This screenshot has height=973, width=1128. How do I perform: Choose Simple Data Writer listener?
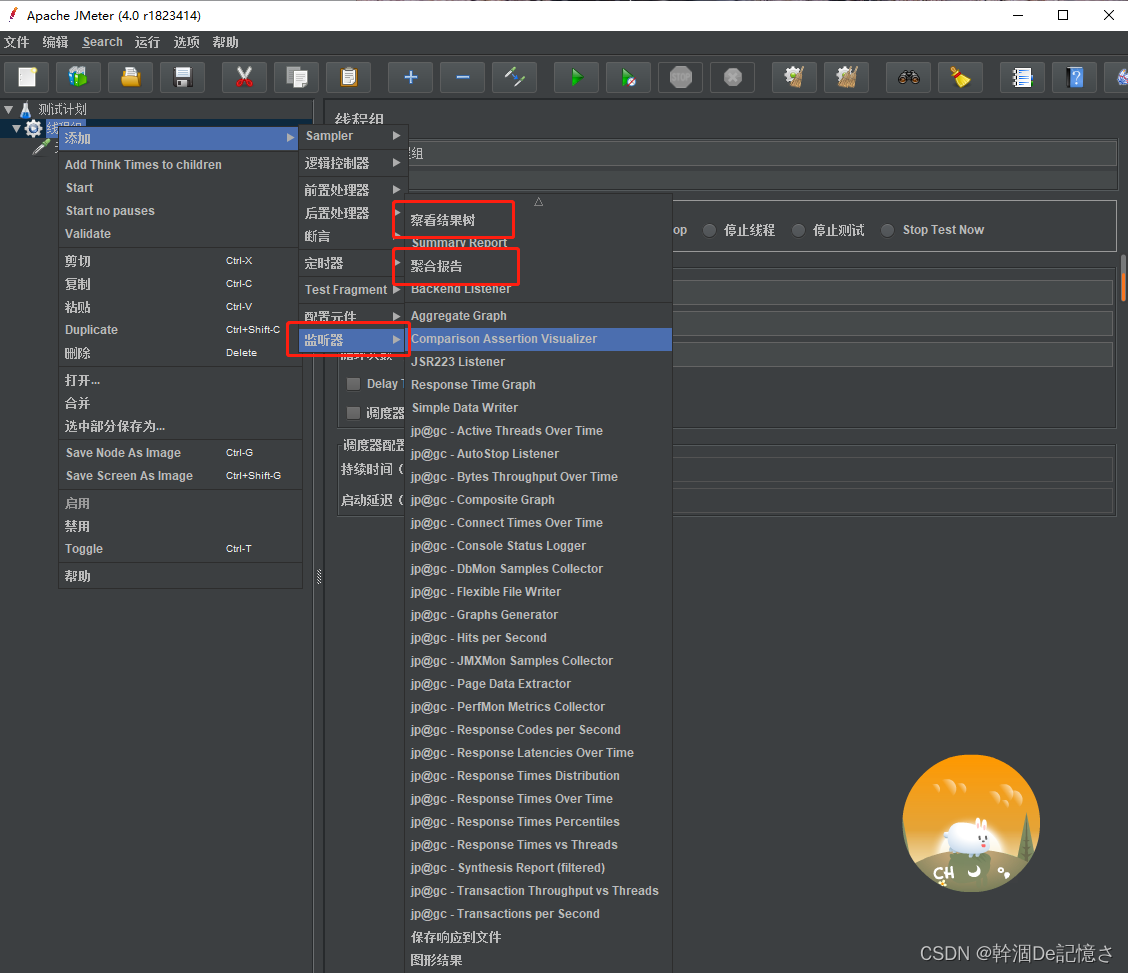[539, 408]
